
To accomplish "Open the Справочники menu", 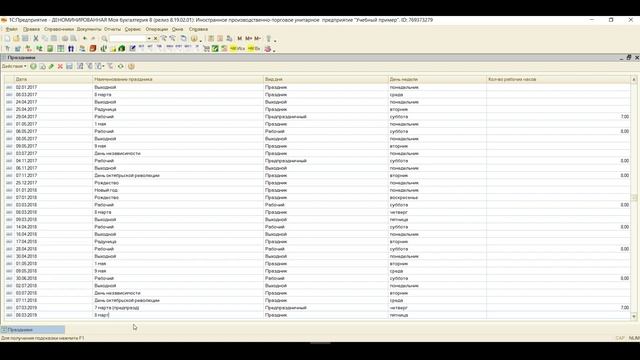I will [x=59, y=29].
